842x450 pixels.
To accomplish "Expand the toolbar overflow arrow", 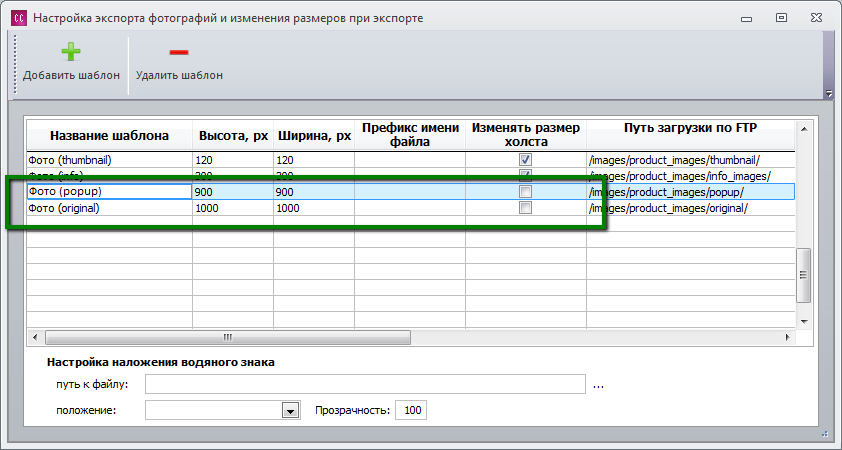I will (829, 93).
